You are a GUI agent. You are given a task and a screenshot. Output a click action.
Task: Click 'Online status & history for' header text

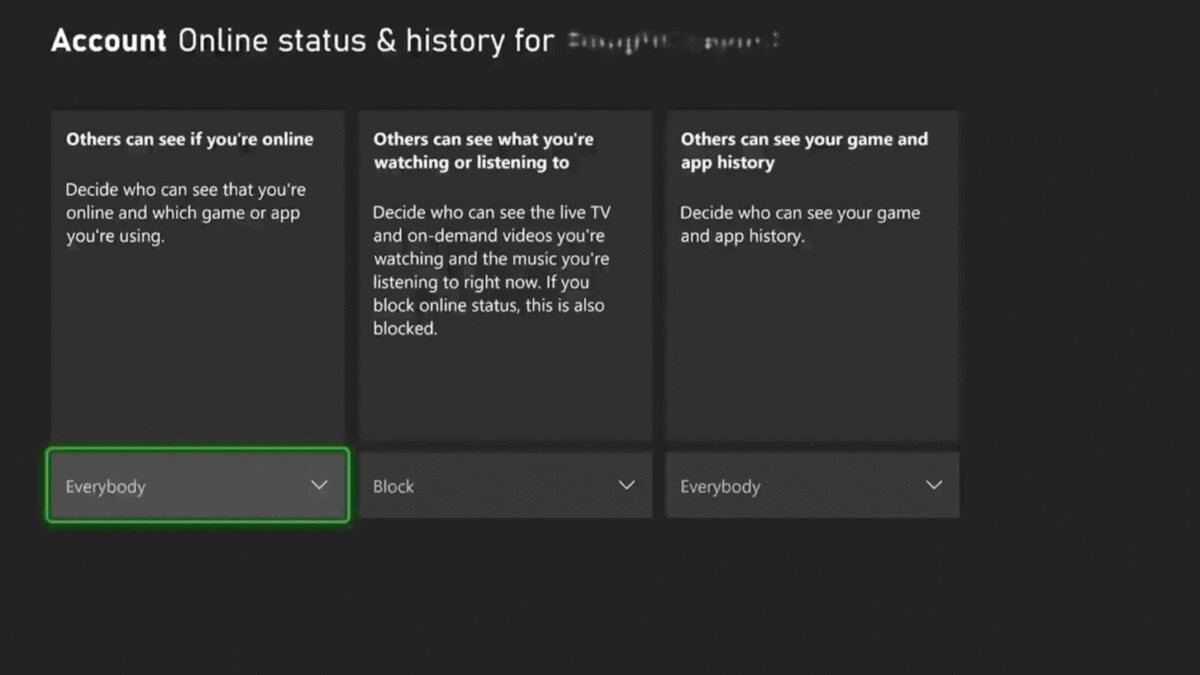[x=365, y=41]
